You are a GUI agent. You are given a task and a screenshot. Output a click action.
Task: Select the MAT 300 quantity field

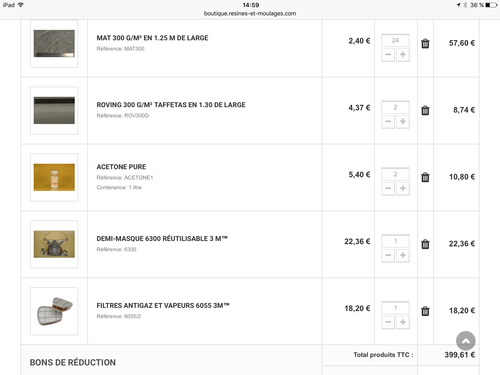tap(395, 40)
